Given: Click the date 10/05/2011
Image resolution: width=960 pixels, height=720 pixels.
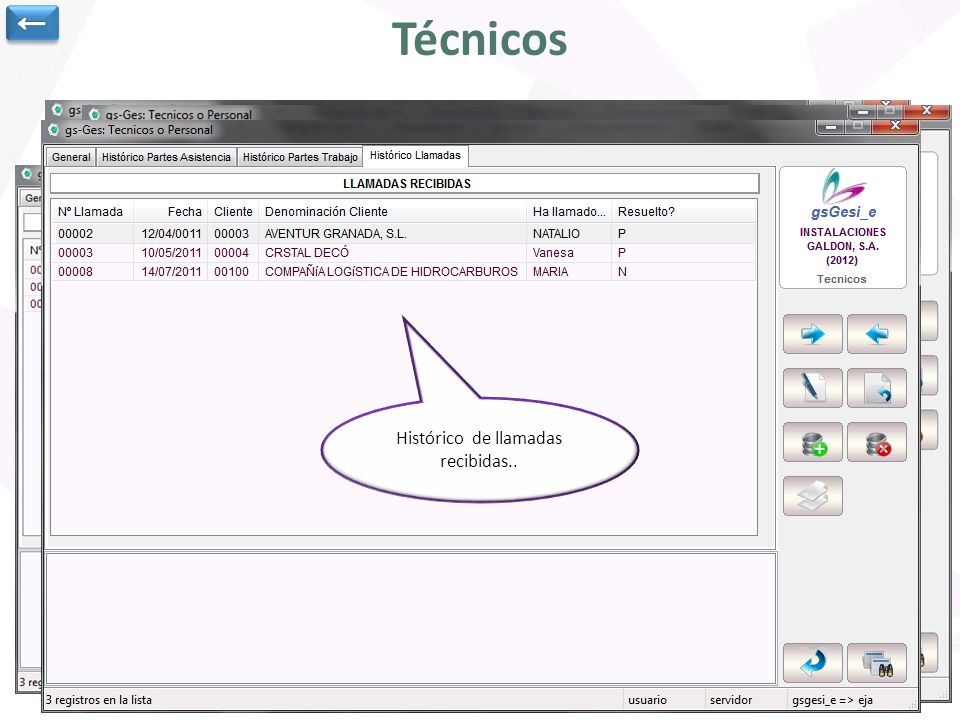Looking at the screenshot, I should click(171, 253).
